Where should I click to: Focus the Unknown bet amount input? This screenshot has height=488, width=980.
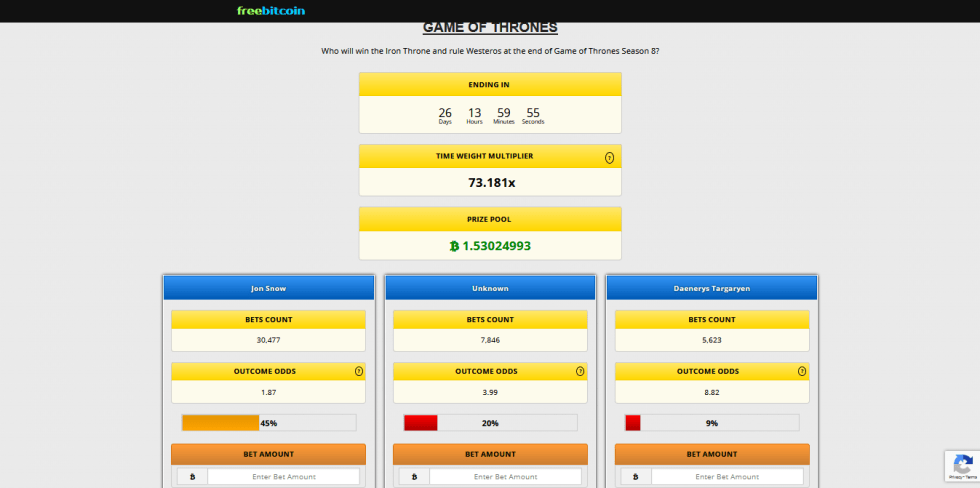pyautogui.click(x=505, y=477)
